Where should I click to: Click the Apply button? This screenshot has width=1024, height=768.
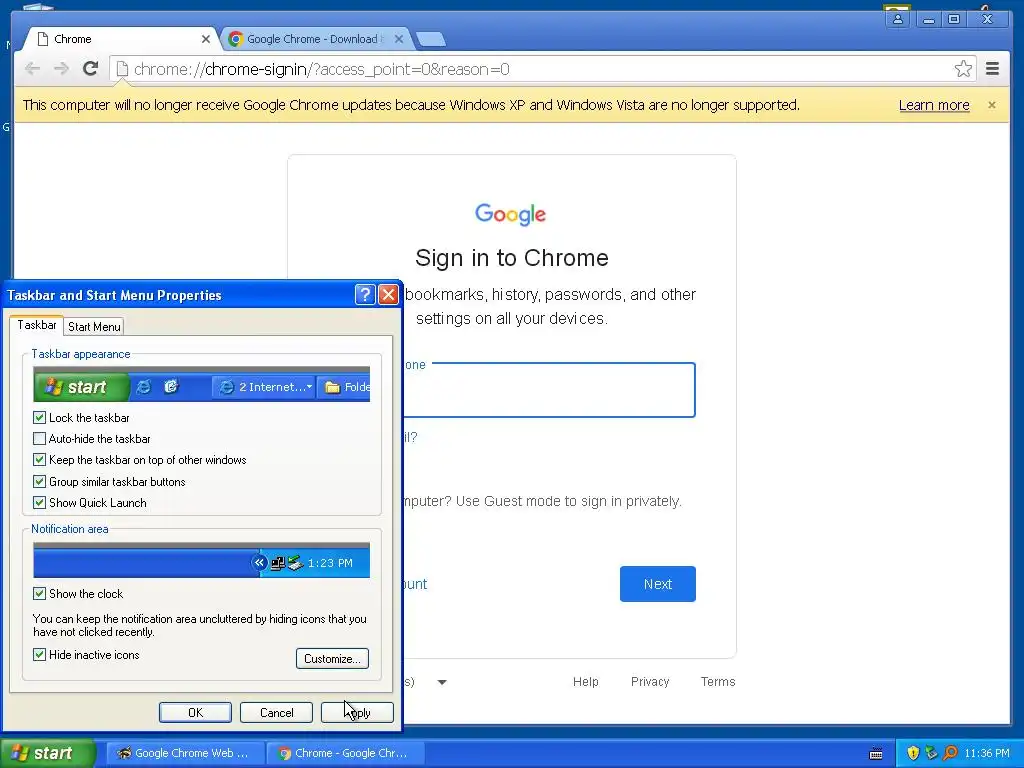pos(357,712)
